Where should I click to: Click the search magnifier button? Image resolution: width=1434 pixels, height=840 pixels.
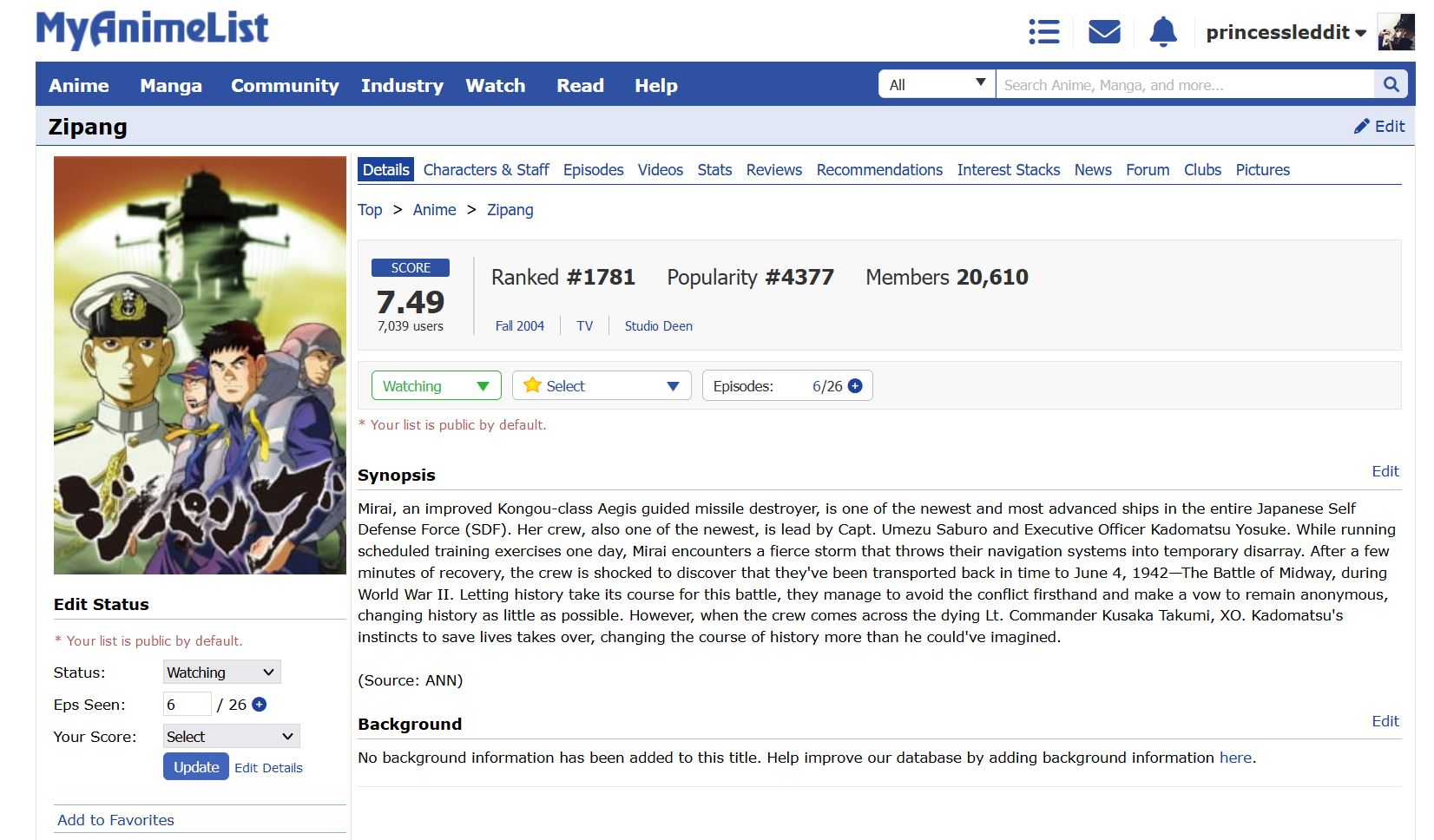point(1391,84)
